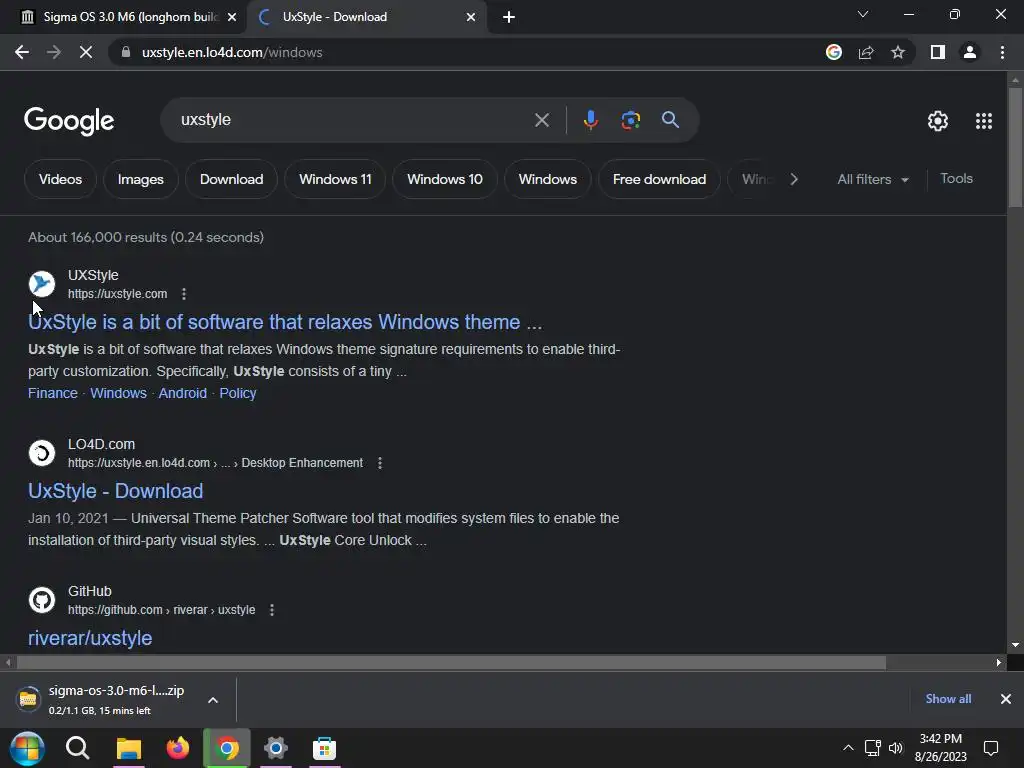The width and height of the screenshot is (1024, 768).
Task: Expand options for the sigma-os zip download
Action: 213,700
